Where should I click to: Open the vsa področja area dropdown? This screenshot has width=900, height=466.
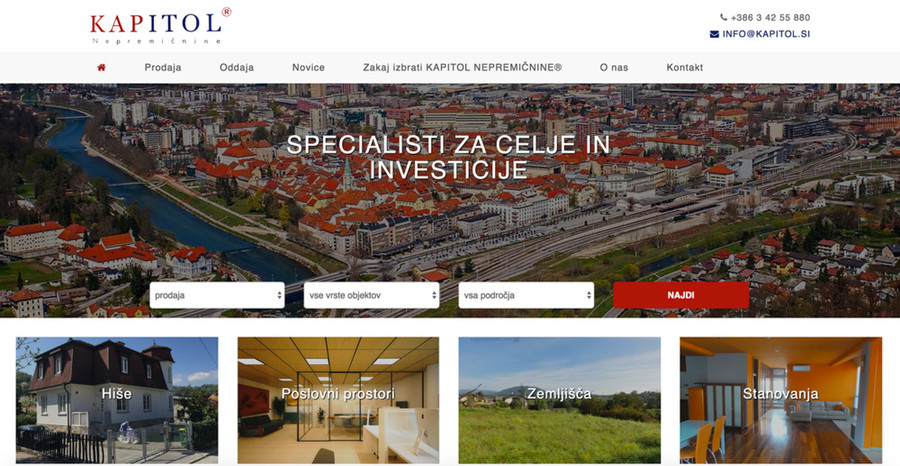(x=526, y=295)
